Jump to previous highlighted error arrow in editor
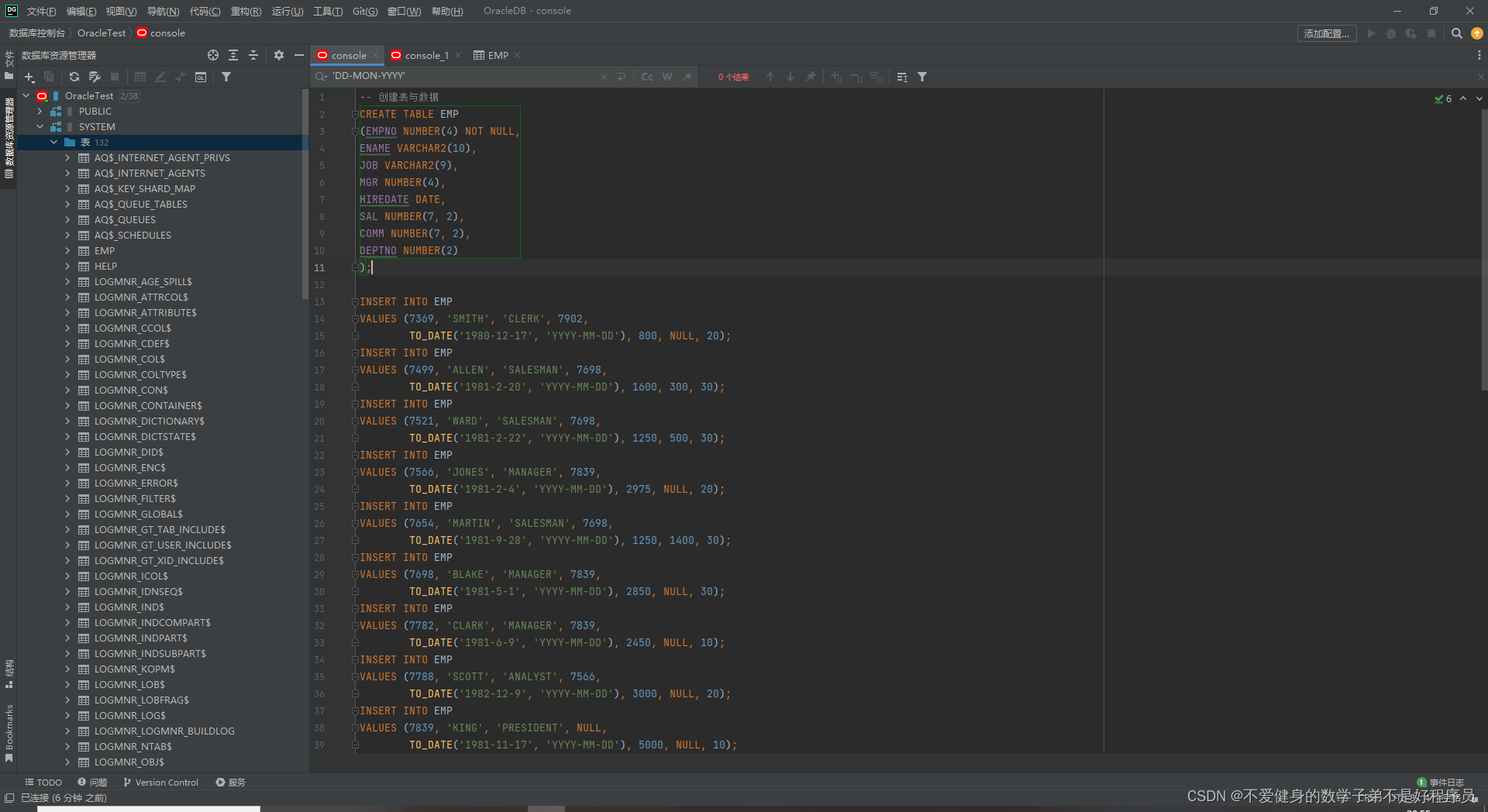This screenshot has height=812, width=1488. 1463,98
